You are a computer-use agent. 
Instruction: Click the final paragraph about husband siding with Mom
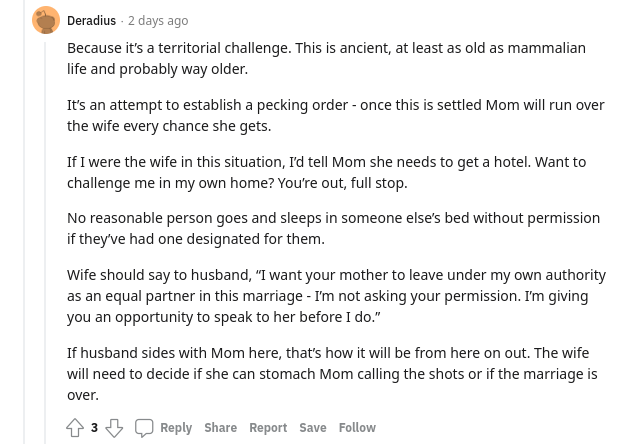click(332, 374)
